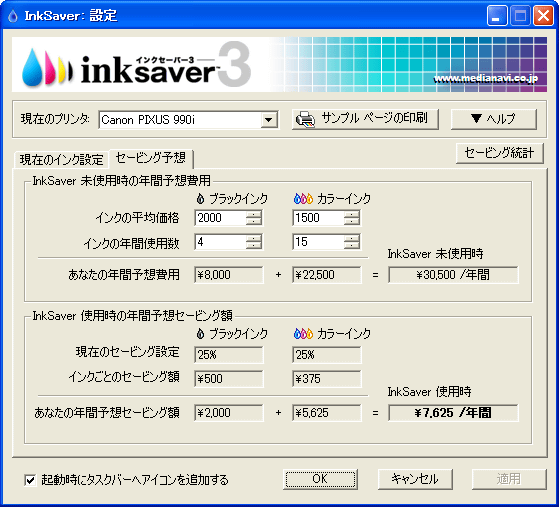
Task: Close the InkSaver settings window
Action: [x=543, y=16]
